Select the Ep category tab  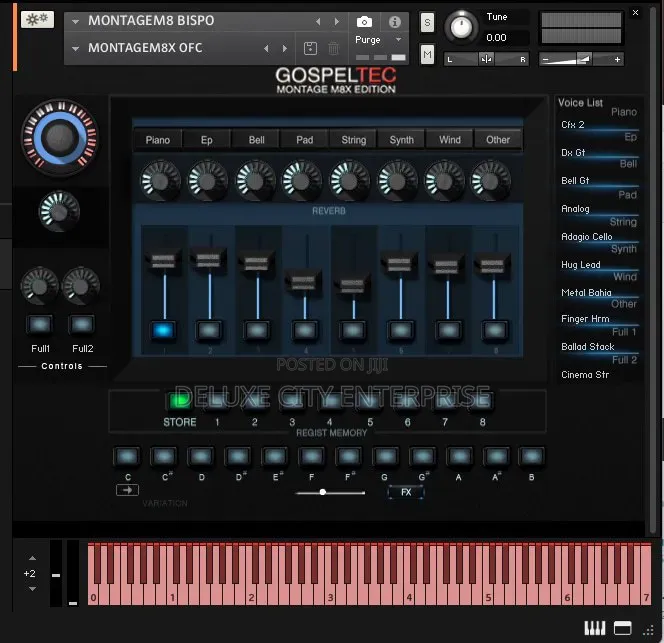(x=207, y=140)
